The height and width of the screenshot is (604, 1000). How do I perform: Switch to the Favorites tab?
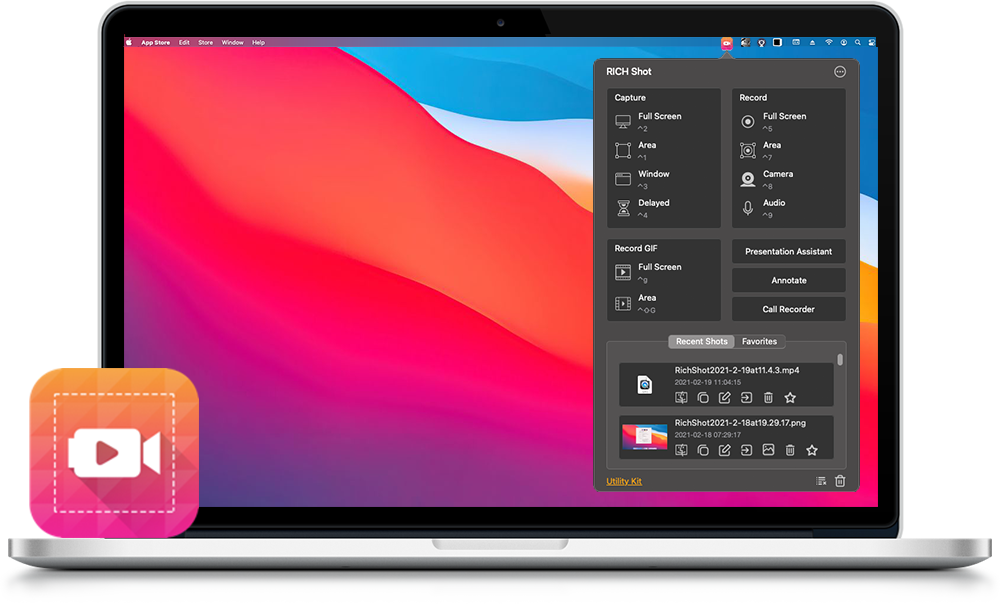759,341
